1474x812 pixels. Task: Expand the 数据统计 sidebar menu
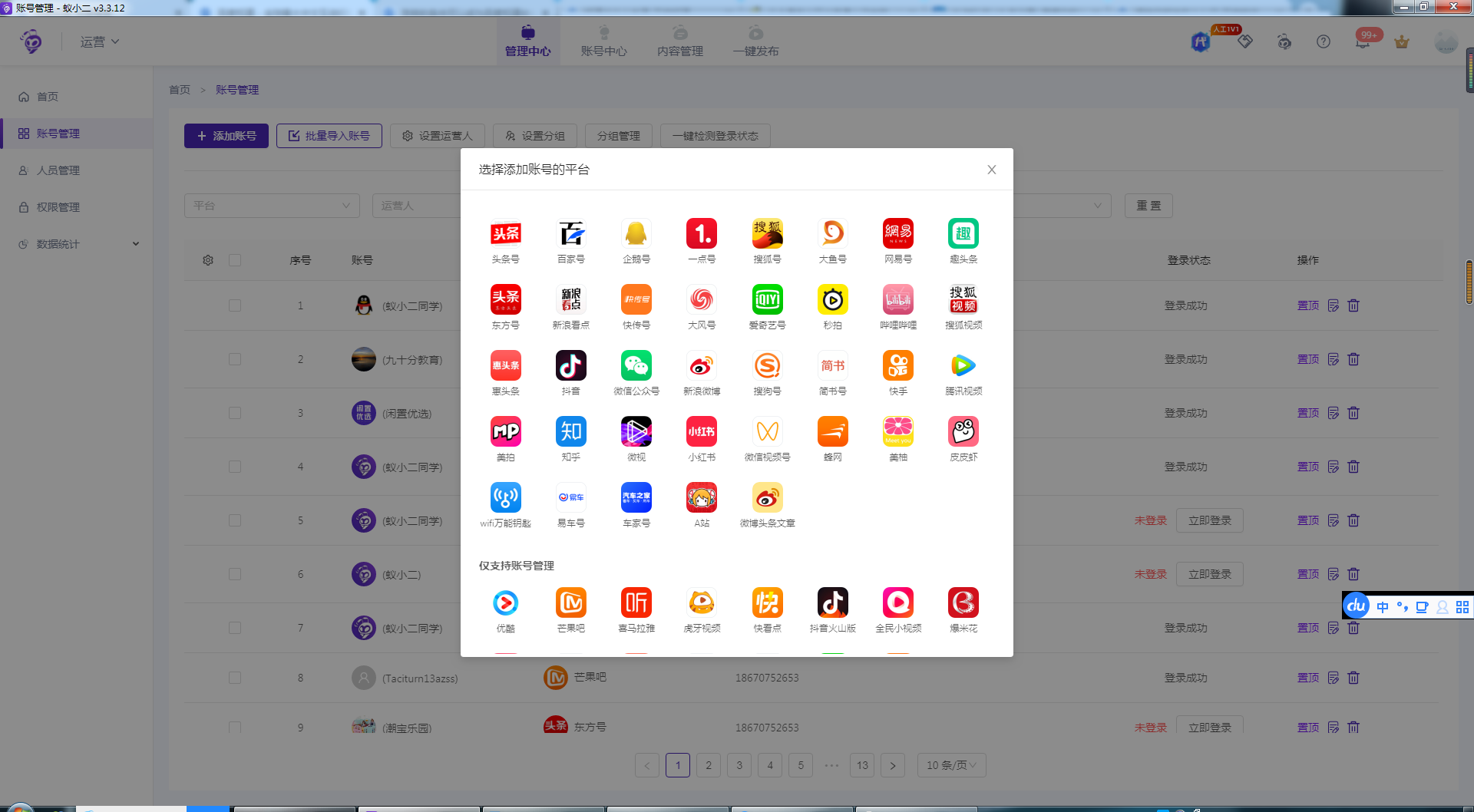pos(77,244)
